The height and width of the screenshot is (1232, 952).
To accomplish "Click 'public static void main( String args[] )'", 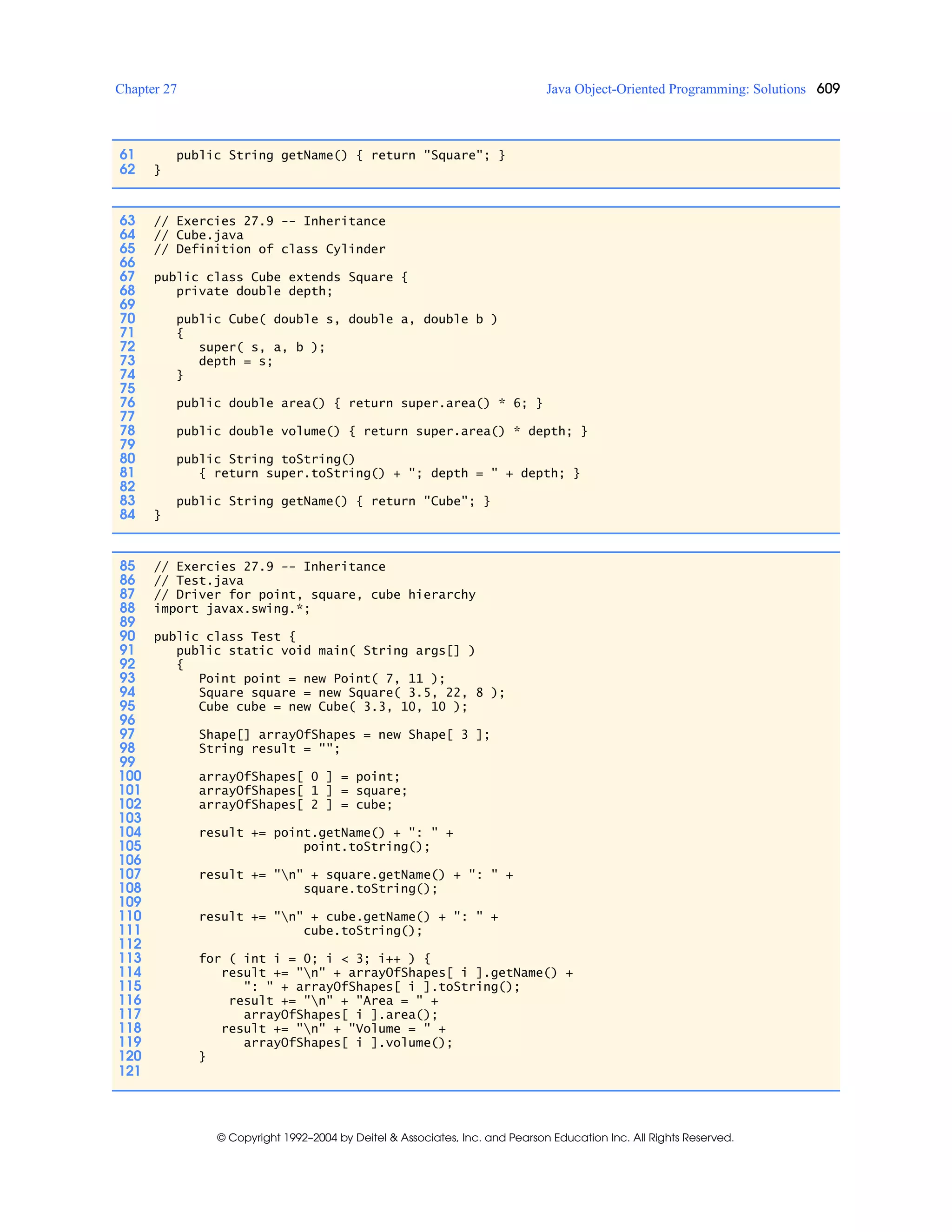I will (x=325, y=650).
